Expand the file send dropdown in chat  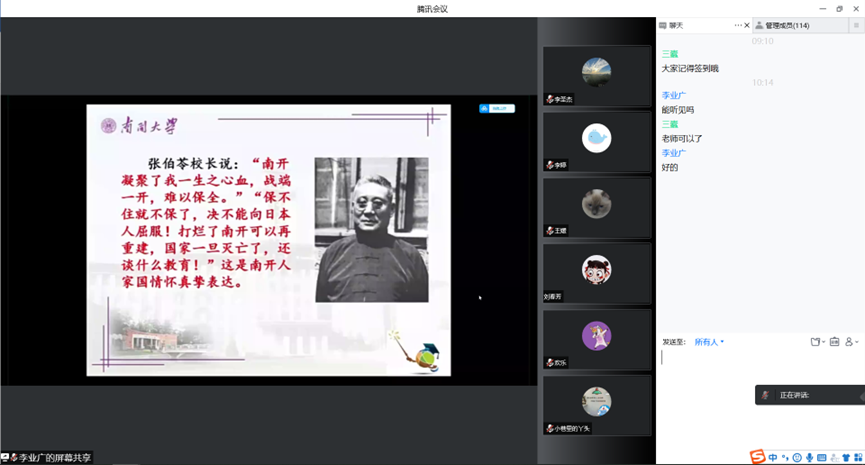(817, 342)
